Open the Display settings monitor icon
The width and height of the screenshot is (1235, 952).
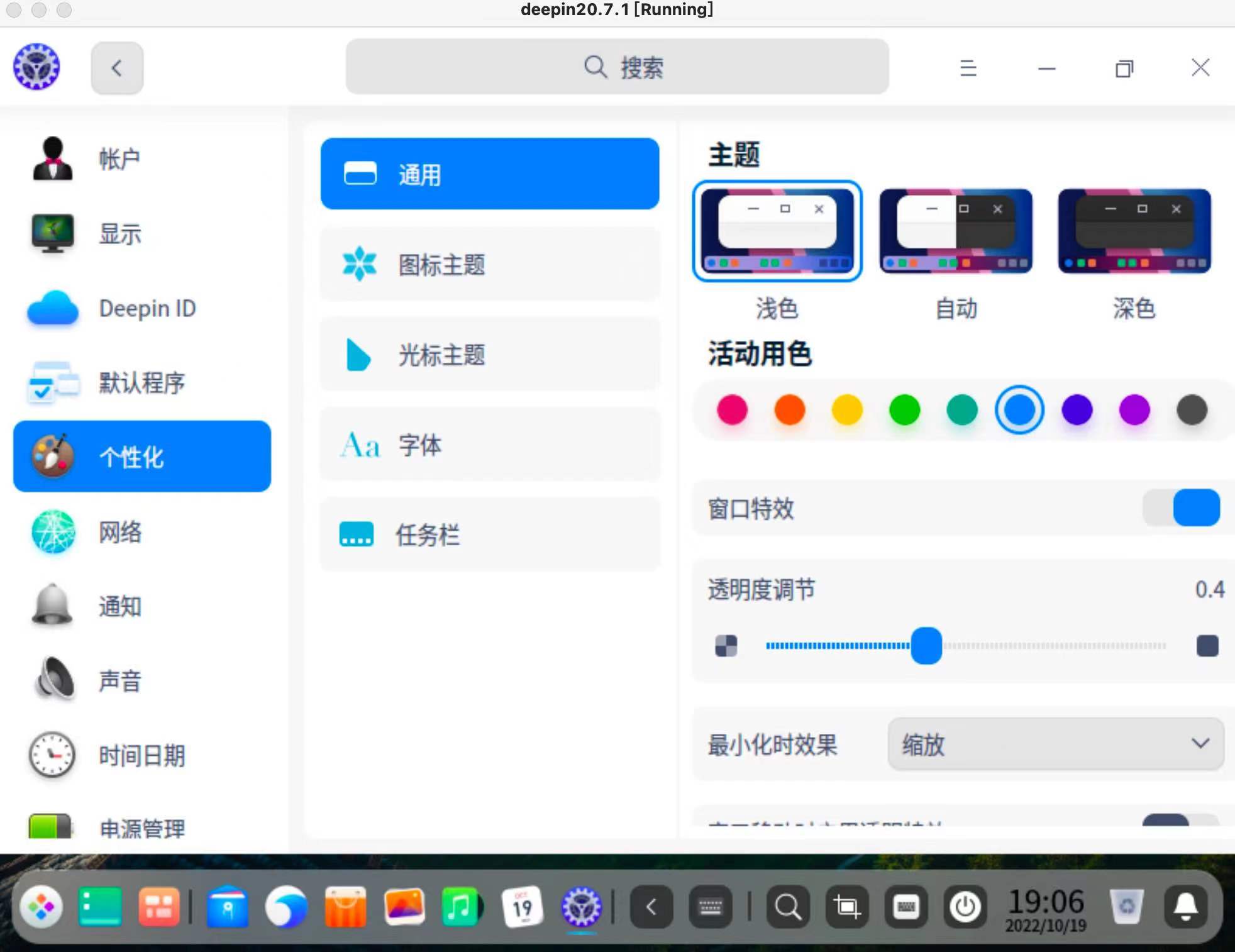click(x=52, y=233)
